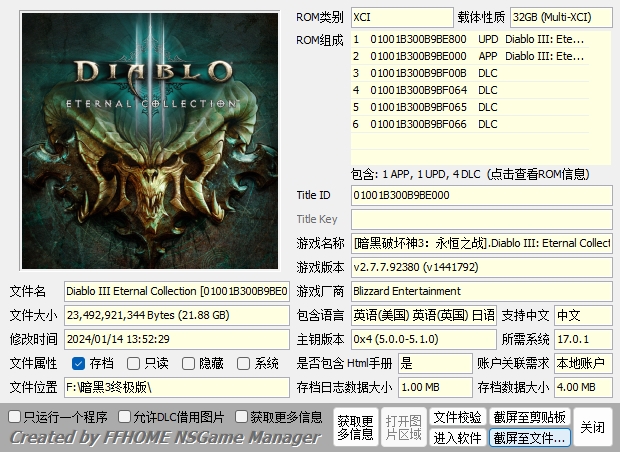Click the 账户关联需求 本地账户 field
The image size is (620, 452).
pos(584,363)
